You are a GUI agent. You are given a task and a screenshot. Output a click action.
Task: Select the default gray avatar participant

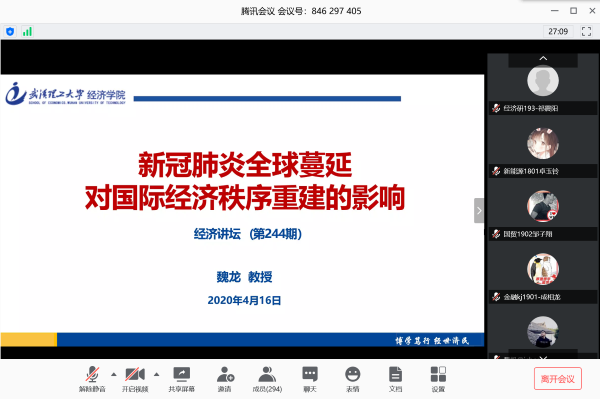[543, 81]
